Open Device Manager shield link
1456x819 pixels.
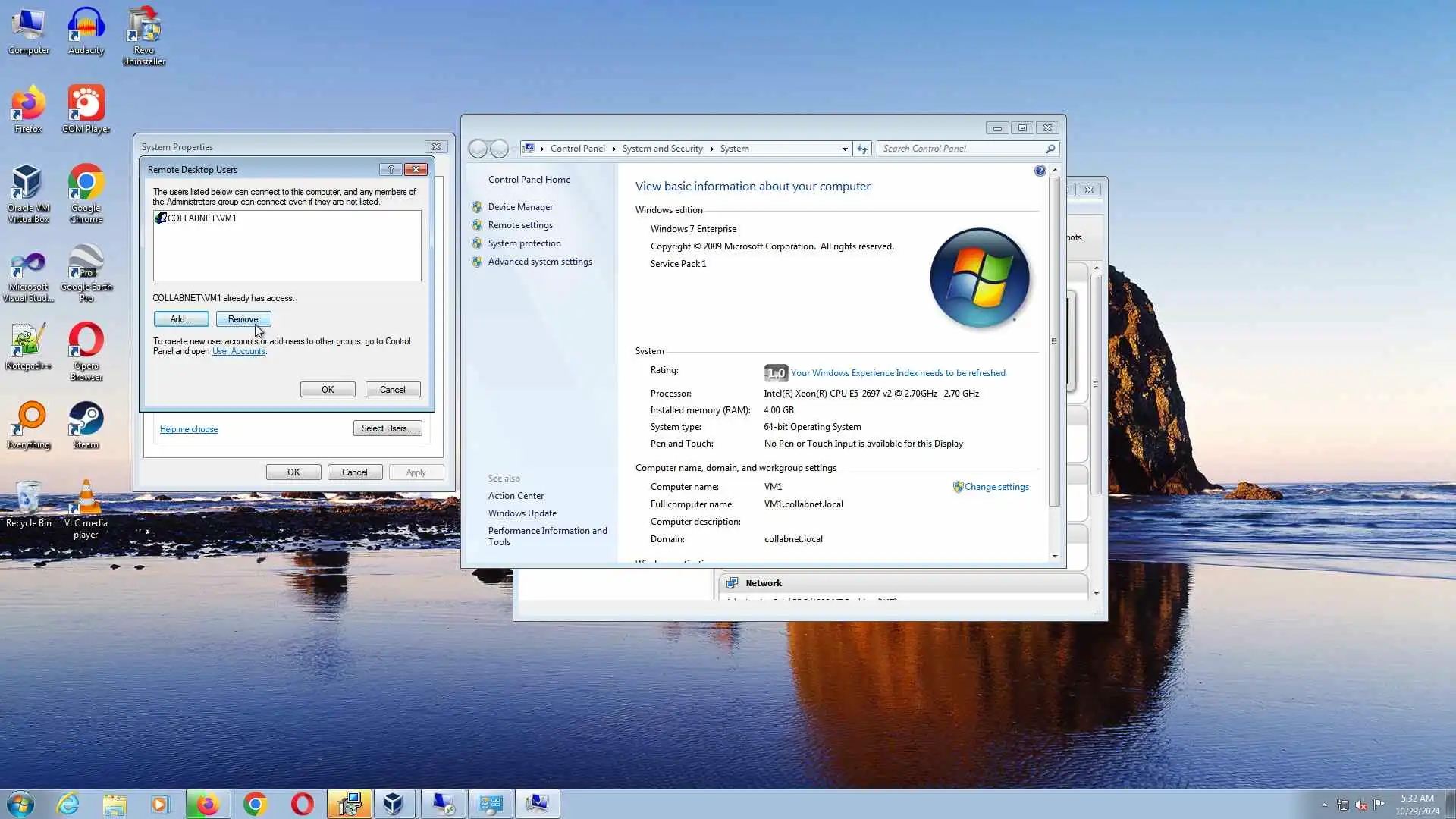click(x=520, y=207)
